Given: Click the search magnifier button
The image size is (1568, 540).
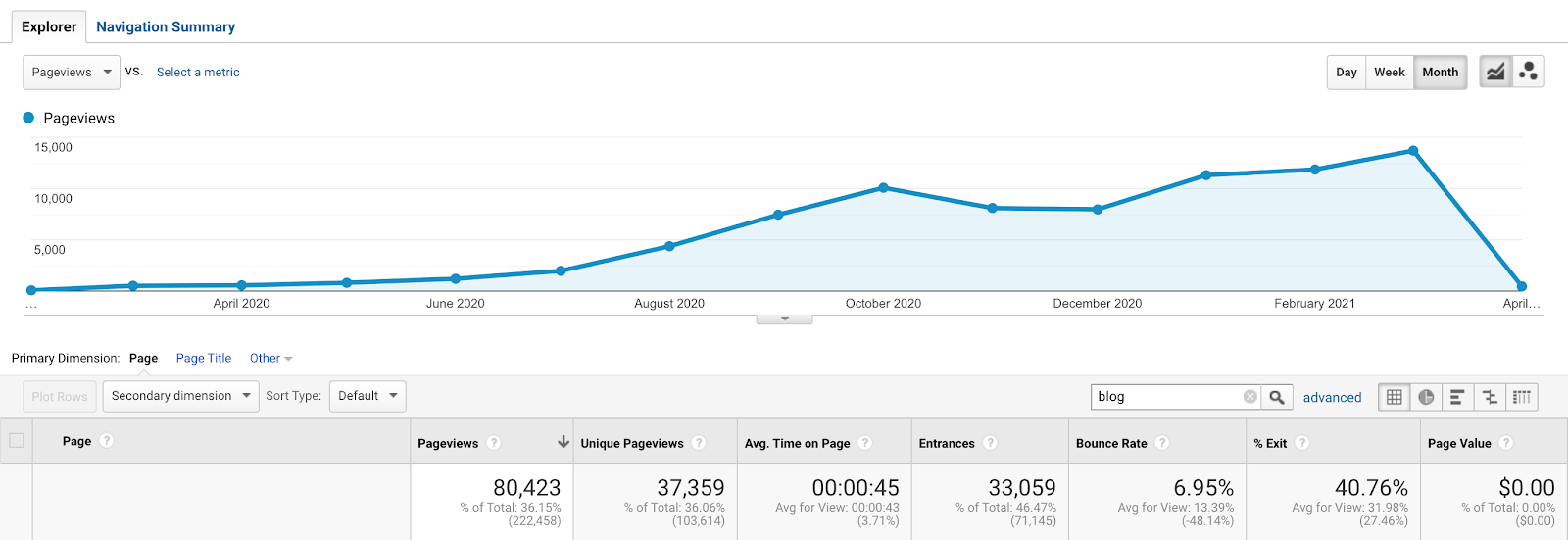Looking at the screenshot, I should pyautogui.click(x=1276, y=397).
